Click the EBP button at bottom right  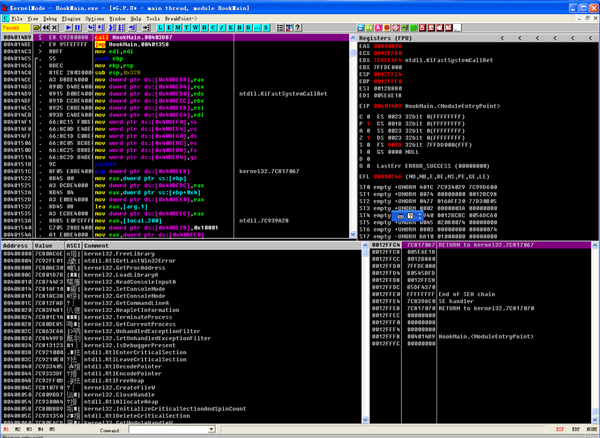pos(576,429)
